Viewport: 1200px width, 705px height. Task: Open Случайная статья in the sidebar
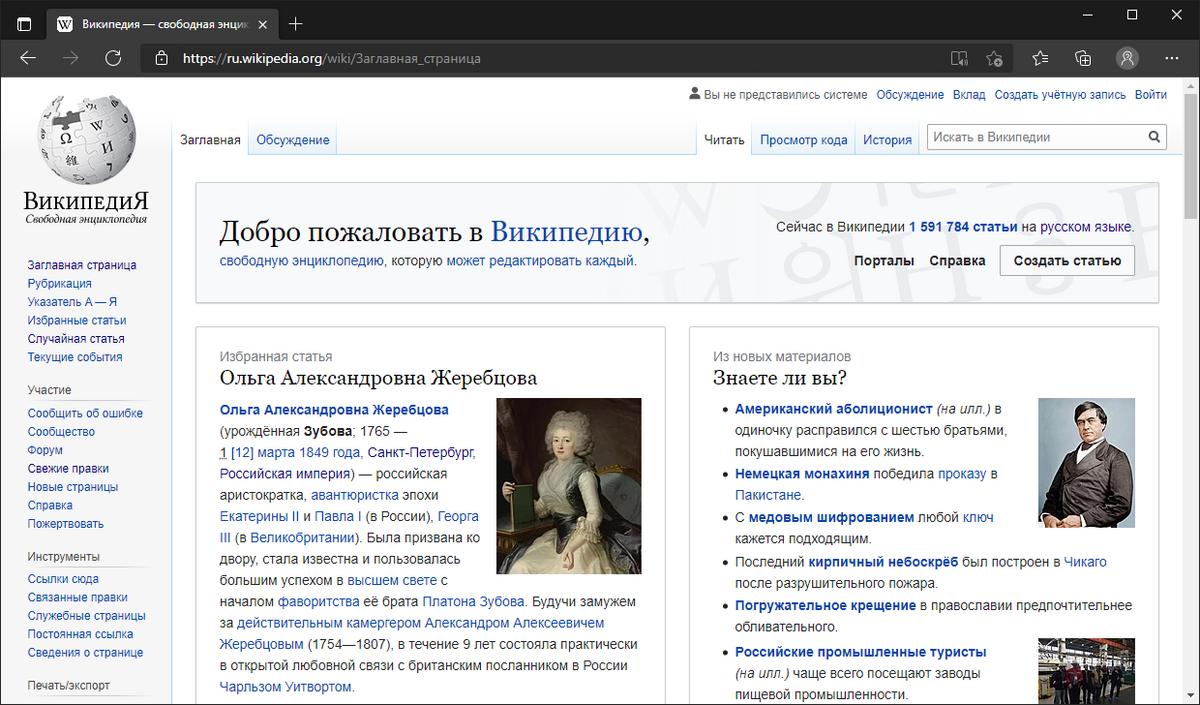coord(76,339)
